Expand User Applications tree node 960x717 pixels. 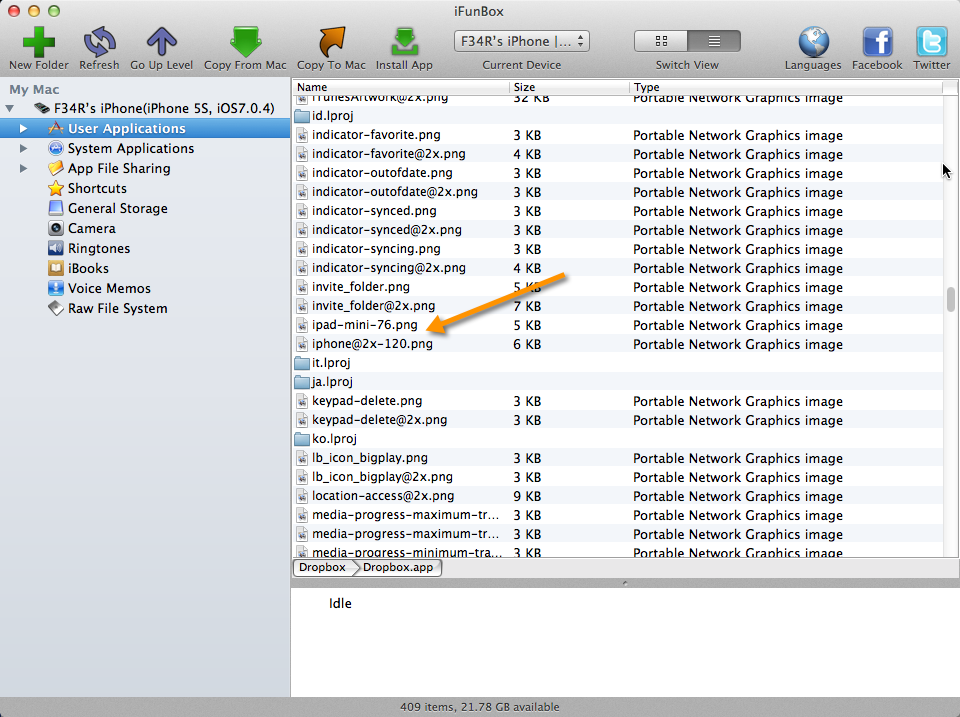(x=23, y=129)
